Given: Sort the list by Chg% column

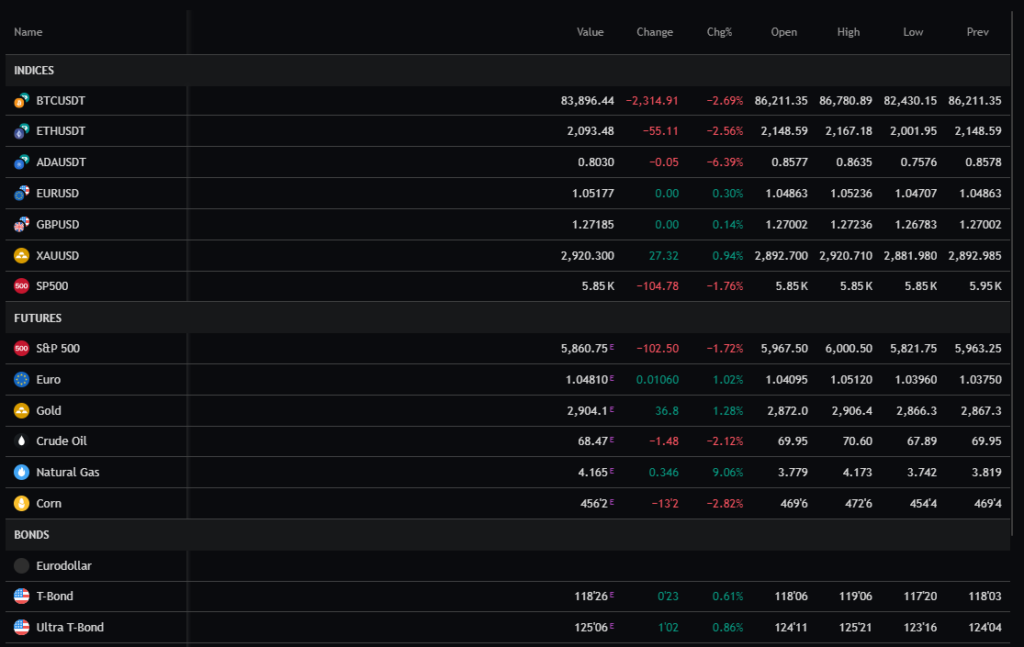Looking at the screenshot, I should point(719,31).
